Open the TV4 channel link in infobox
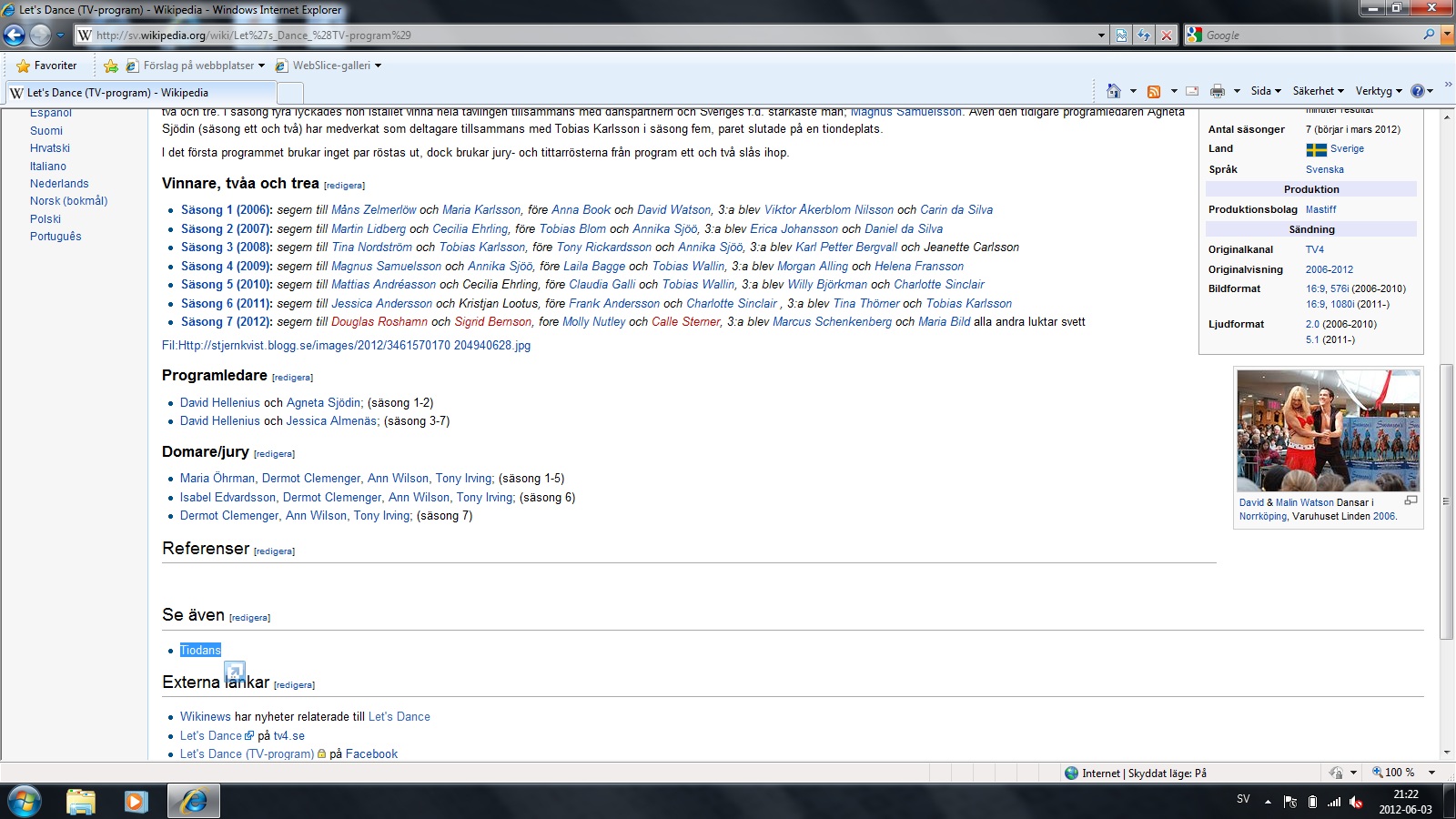 1315,249
